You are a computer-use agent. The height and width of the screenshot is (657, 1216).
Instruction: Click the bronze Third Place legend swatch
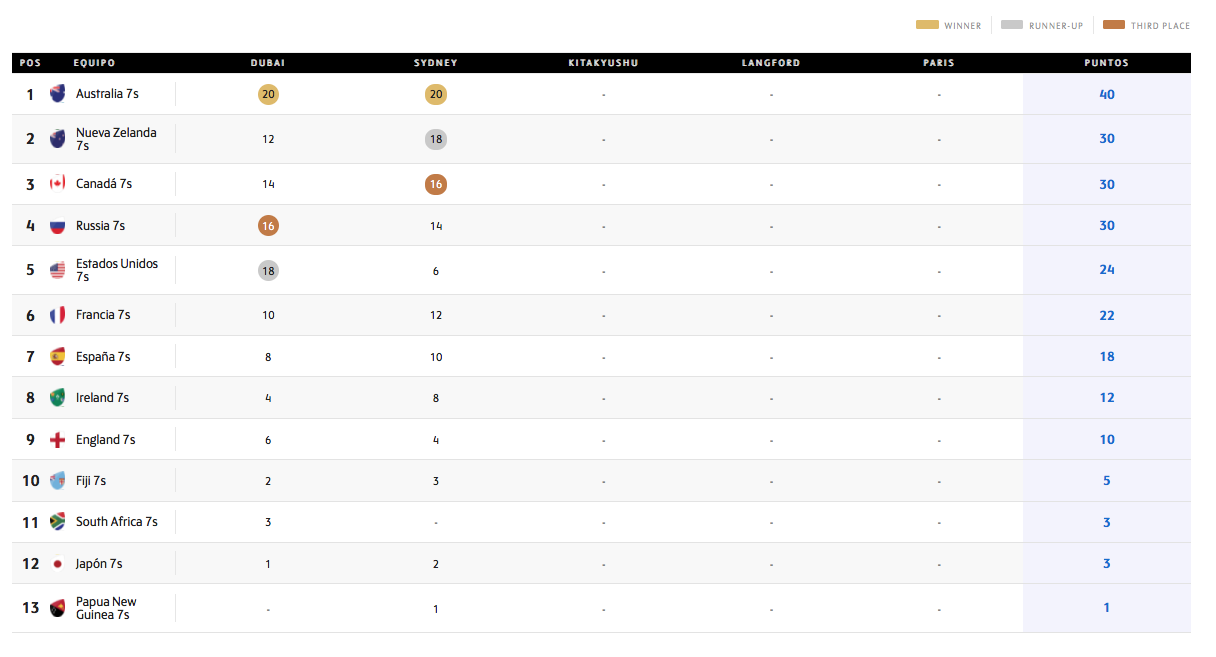(1113, 25)
